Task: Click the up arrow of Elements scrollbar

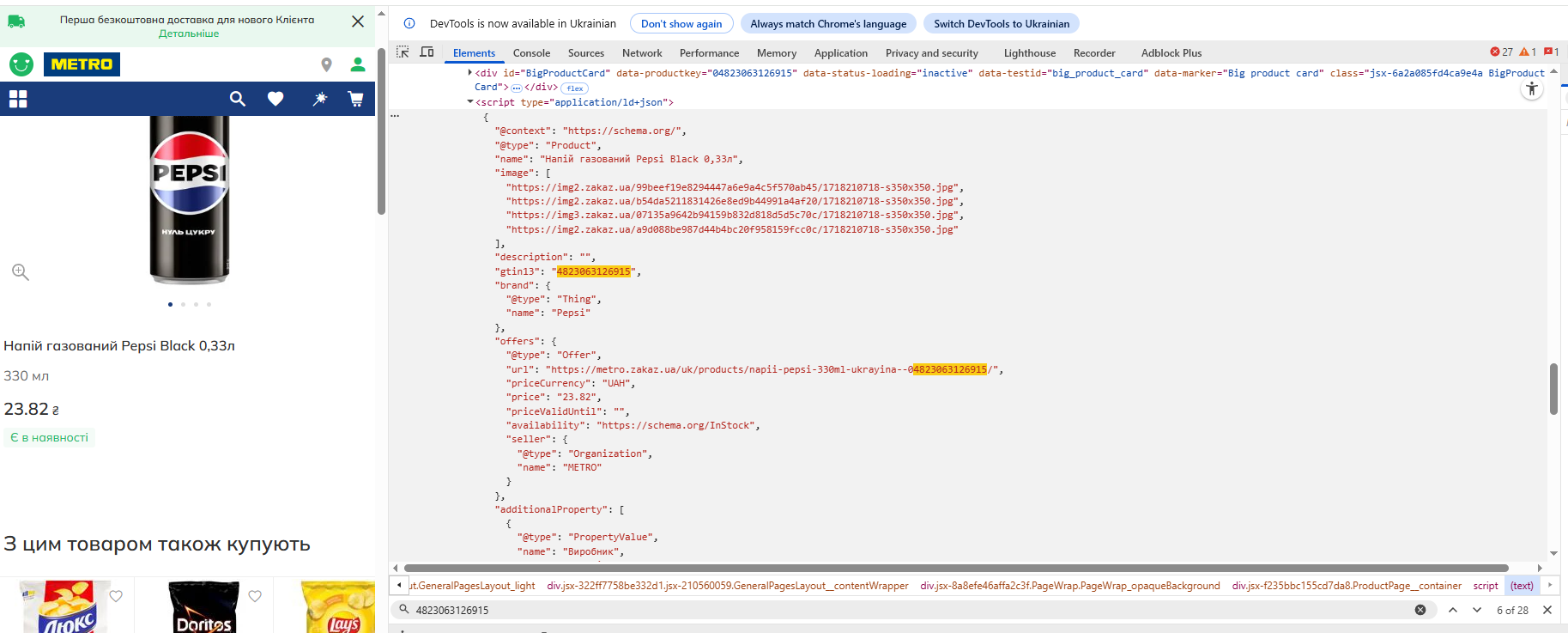Action: point(1553,72)
